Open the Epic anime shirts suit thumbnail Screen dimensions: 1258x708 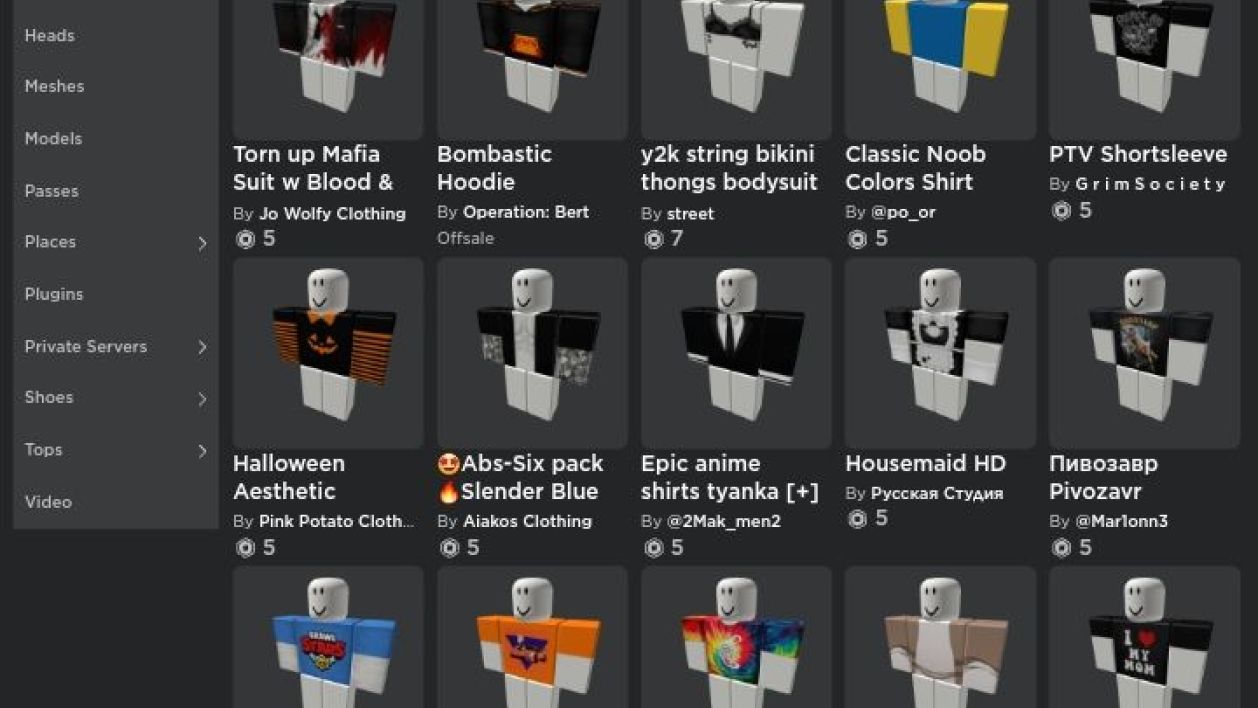click(x=736, y=353)
